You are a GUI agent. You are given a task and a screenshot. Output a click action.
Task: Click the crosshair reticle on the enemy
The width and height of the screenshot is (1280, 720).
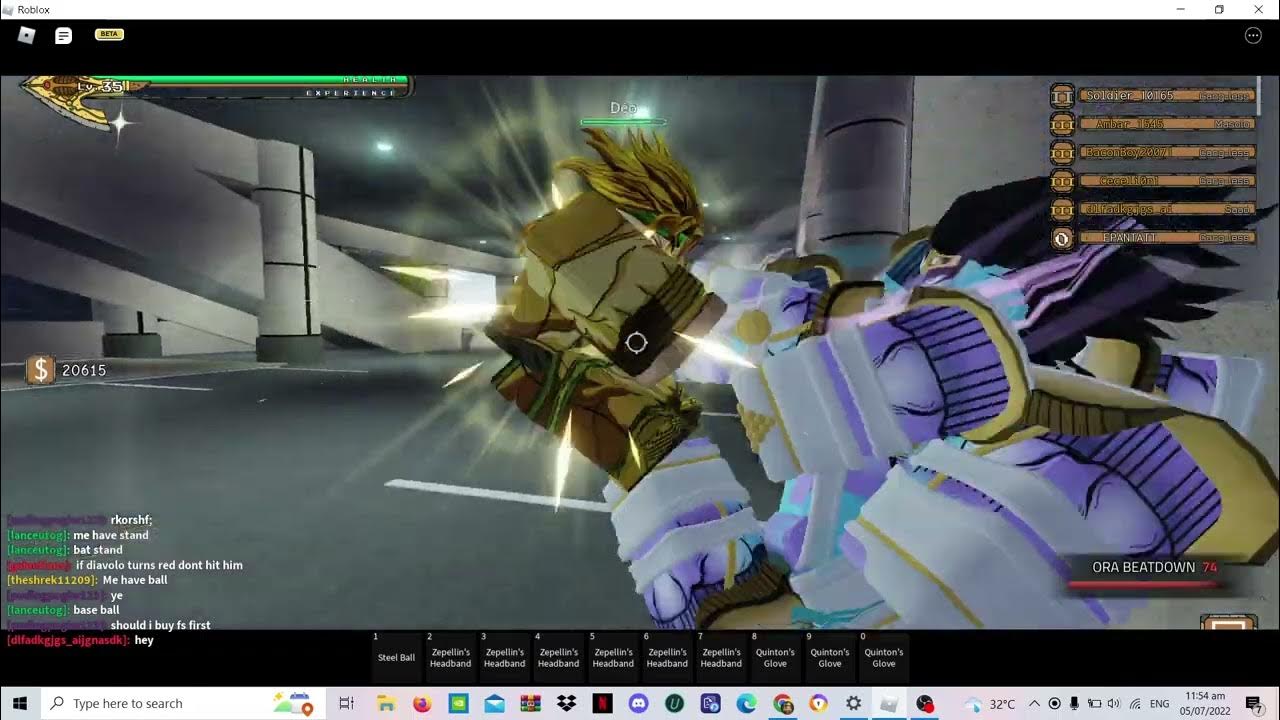pos(636,343)
